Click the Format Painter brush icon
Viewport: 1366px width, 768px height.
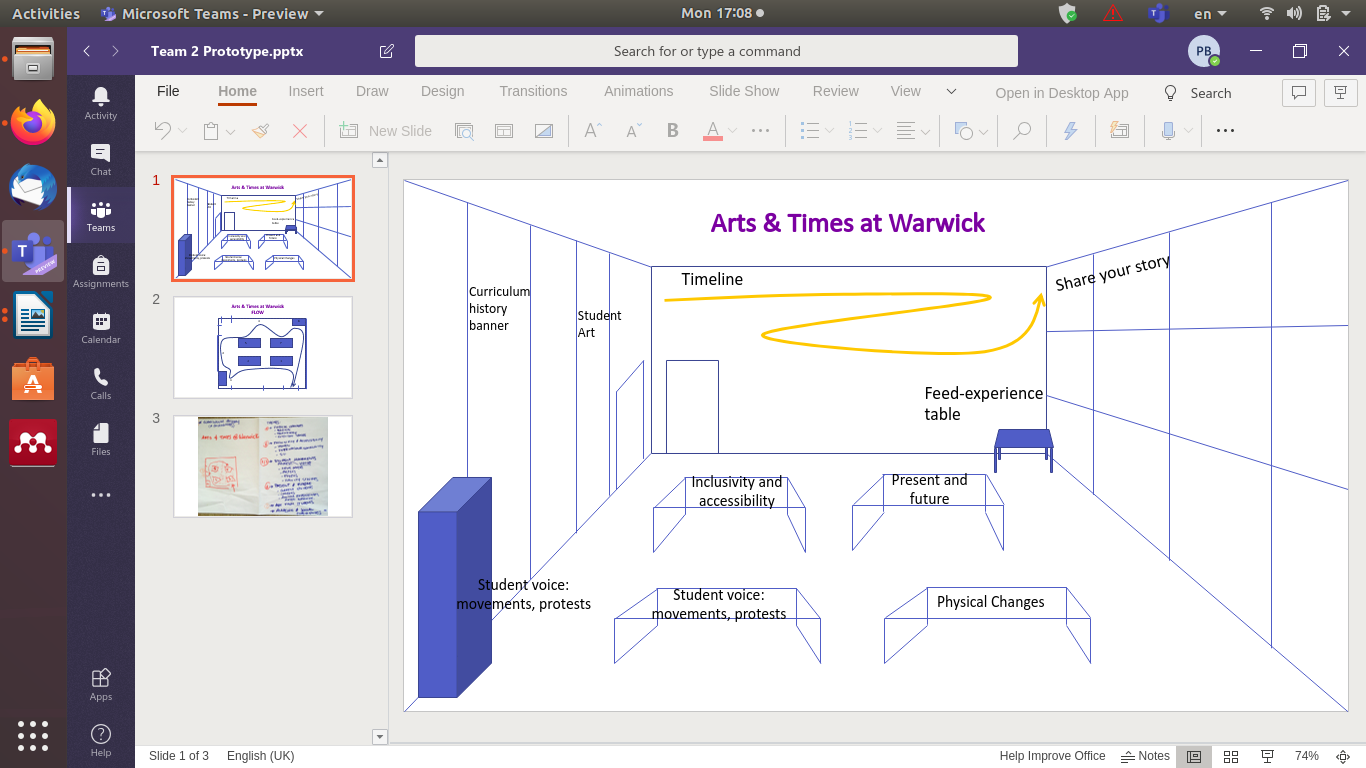261,131
